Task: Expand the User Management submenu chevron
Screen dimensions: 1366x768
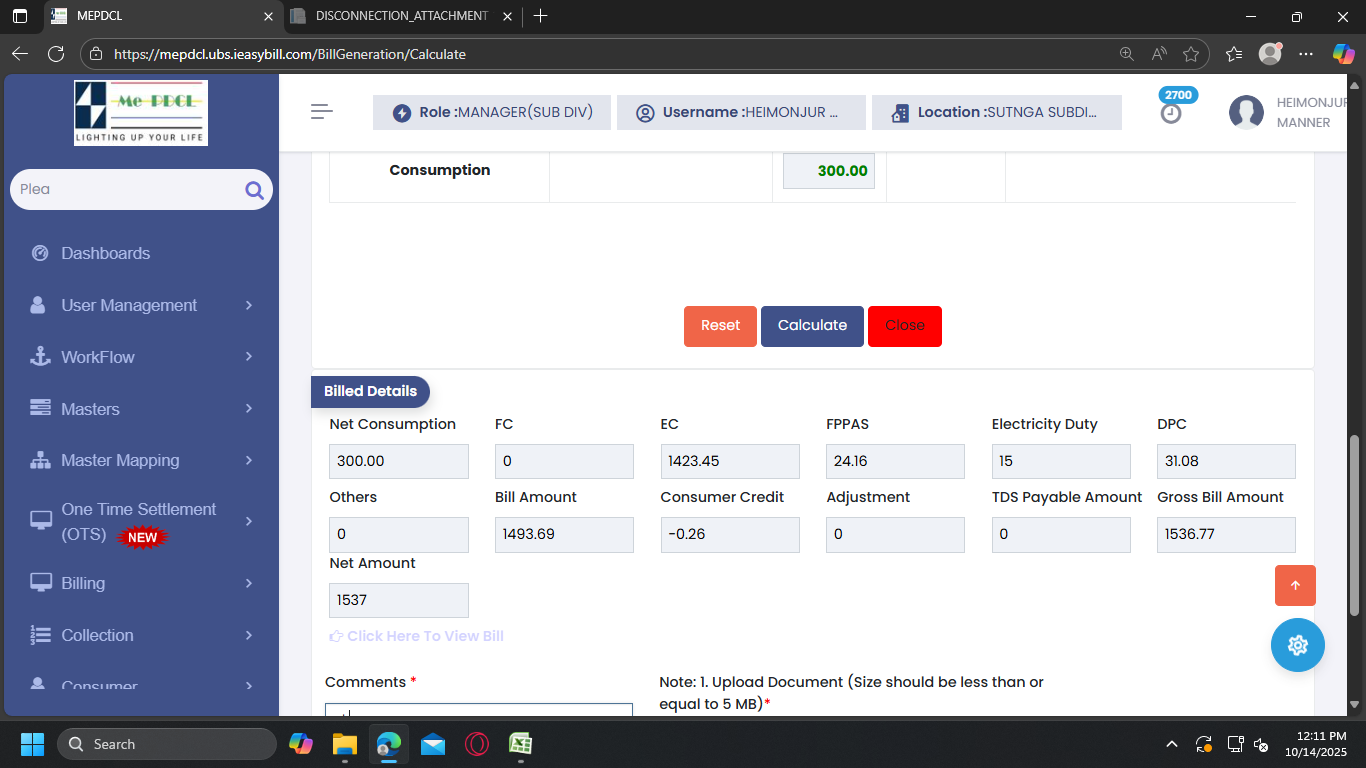Action: (x=249, y=305)
